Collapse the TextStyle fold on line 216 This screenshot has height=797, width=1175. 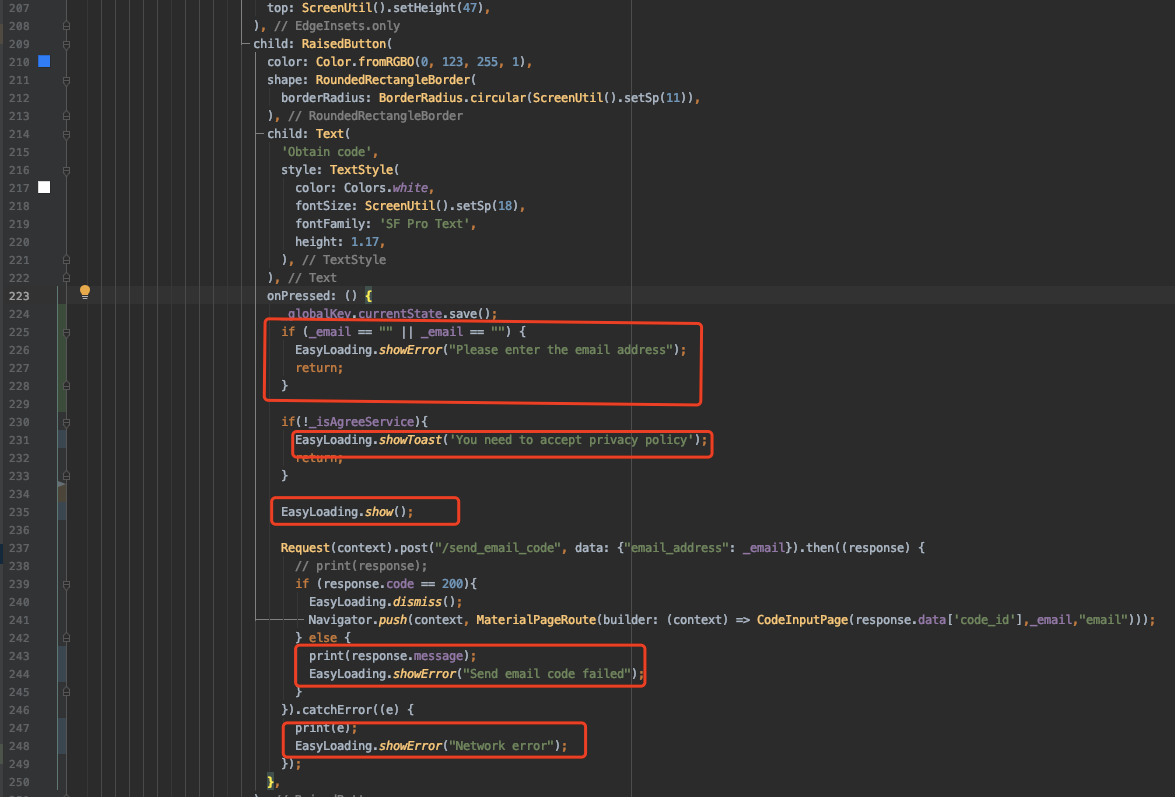tap(66, 170)
